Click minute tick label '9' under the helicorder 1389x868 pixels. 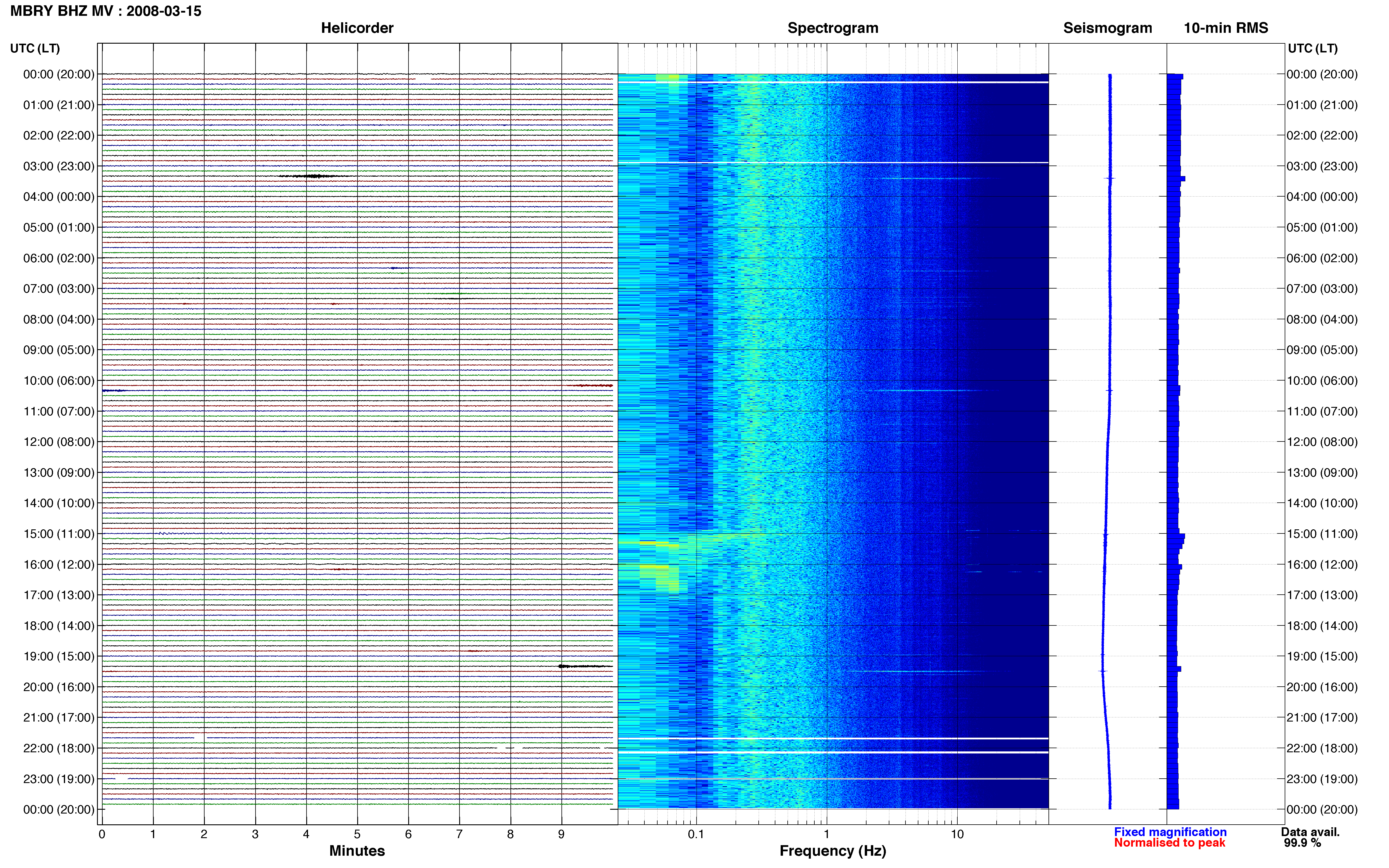coord(561,834)
